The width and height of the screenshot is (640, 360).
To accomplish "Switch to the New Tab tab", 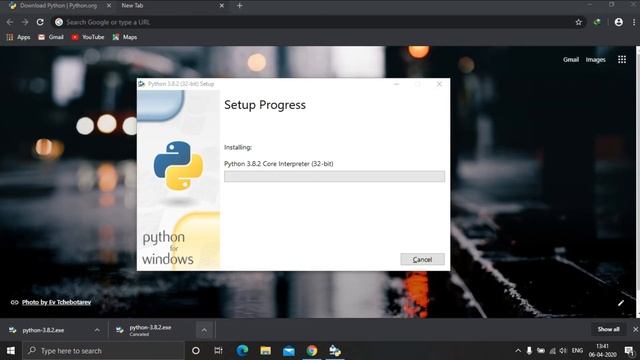I will click(132, 6).
